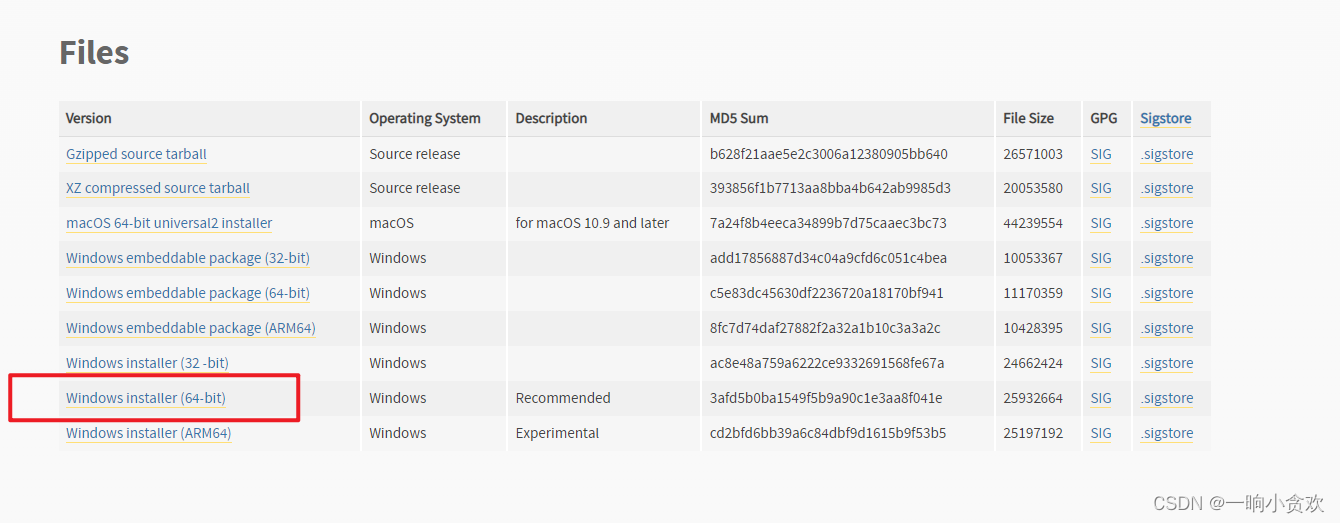This screenshot has width=1340, height=523.
Task: Download the recommended Windows installer (64-bit)
Action: coord(146,398)
